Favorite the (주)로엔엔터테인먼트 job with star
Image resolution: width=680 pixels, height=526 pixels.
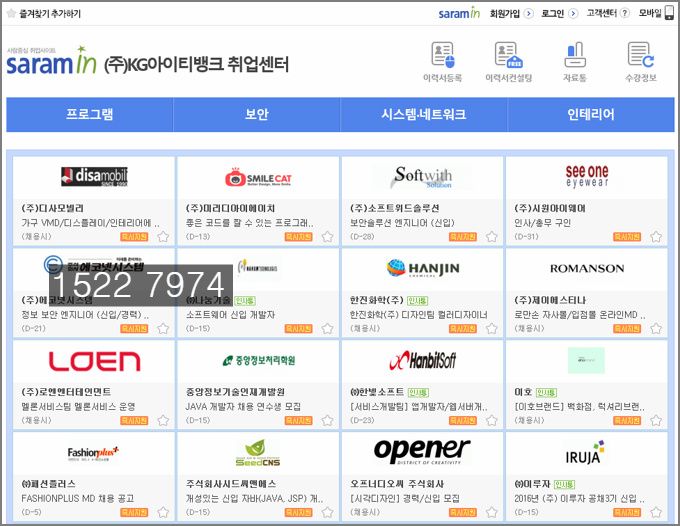point(163,421)
